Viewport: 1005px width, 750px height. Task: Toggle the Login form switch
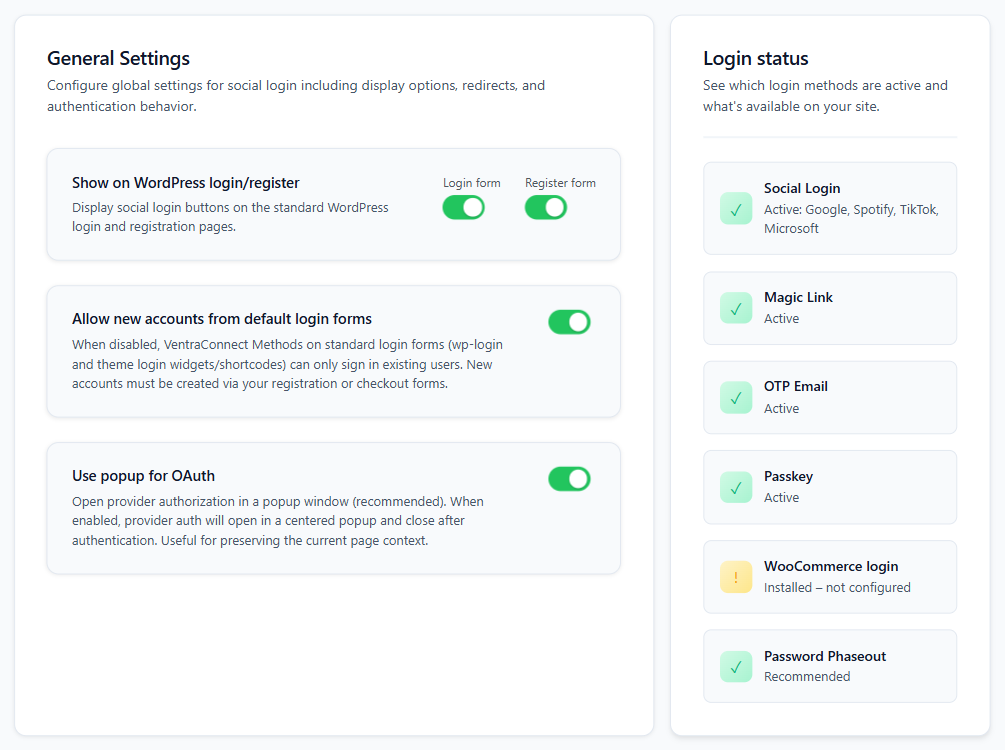(463, 208)
